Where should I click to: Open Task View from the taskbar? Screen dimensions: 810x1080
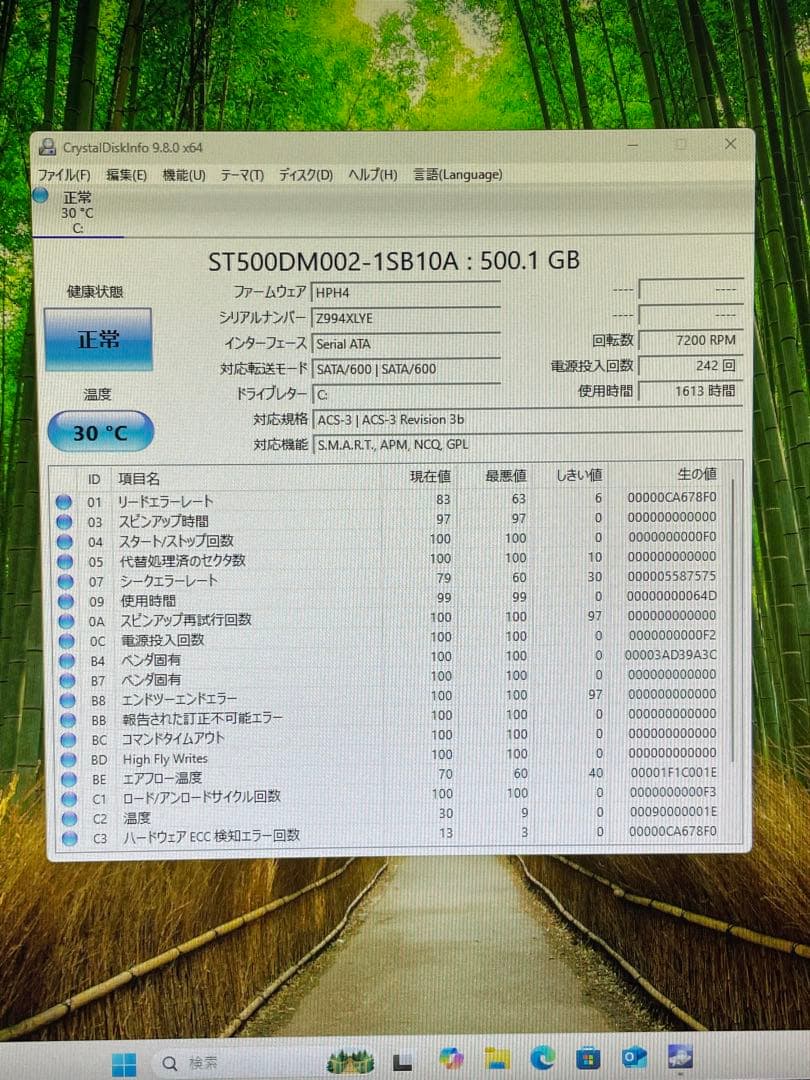[402, 1061]
